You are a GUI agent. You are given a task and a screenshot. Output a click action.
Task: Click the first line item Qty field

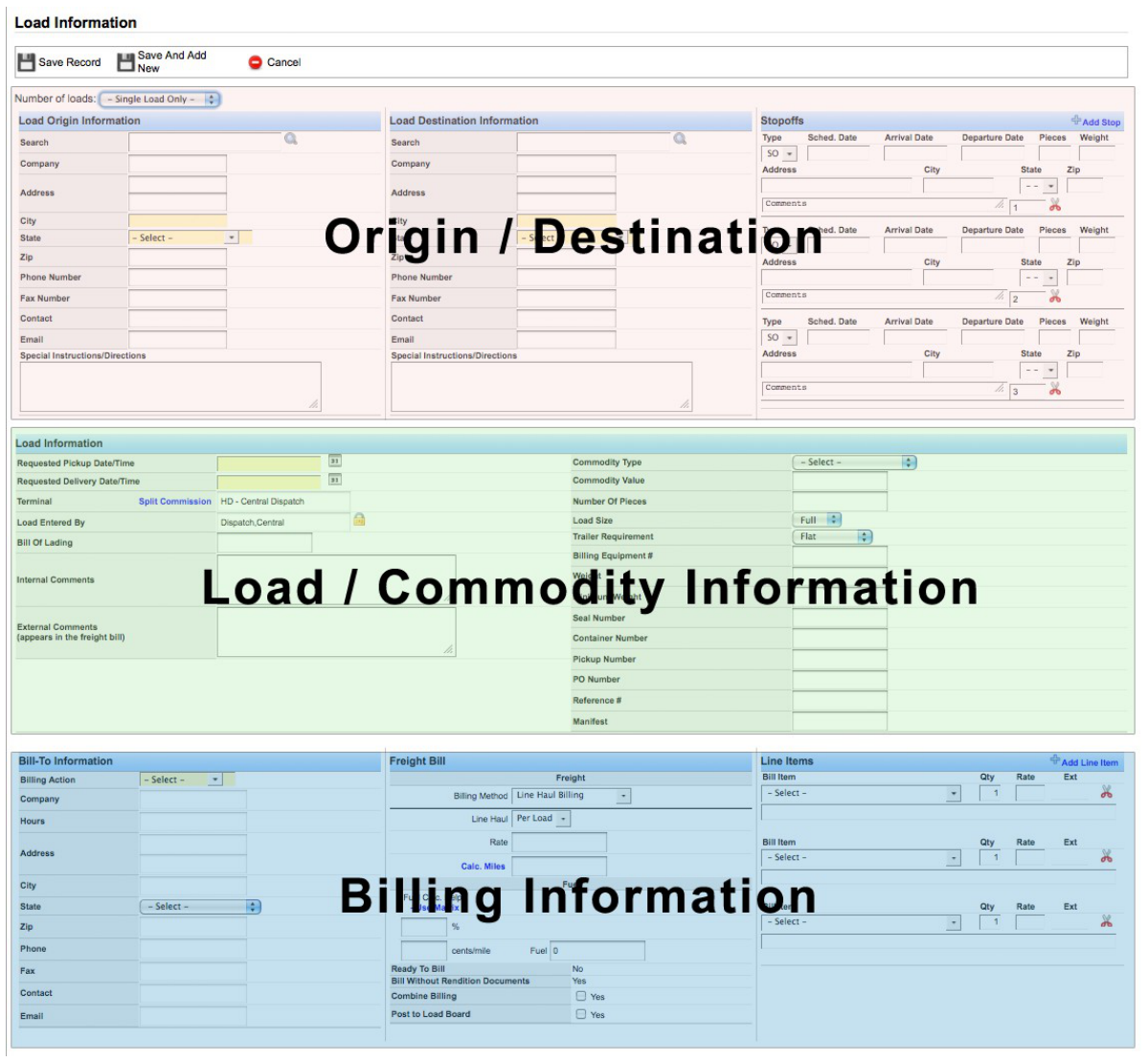click(x=990, y=793)
